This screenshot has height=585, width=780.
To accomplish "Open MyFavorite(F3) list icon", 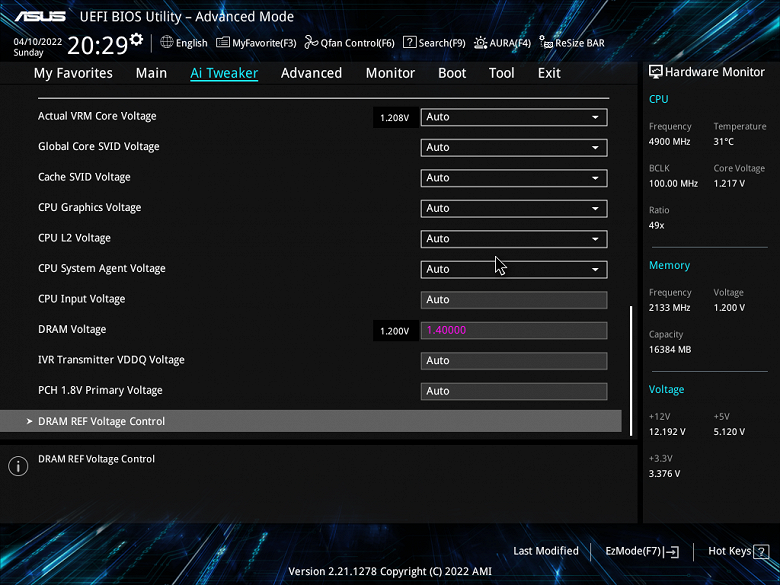I will coord(222,43).
